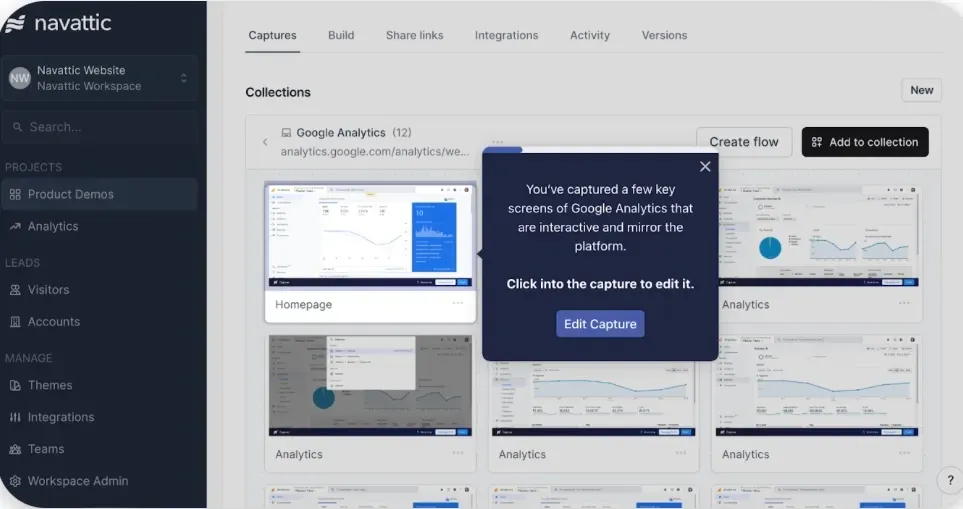Click the Google Analytics collection icon
This screenshot has height=509, width=963.
286,133
